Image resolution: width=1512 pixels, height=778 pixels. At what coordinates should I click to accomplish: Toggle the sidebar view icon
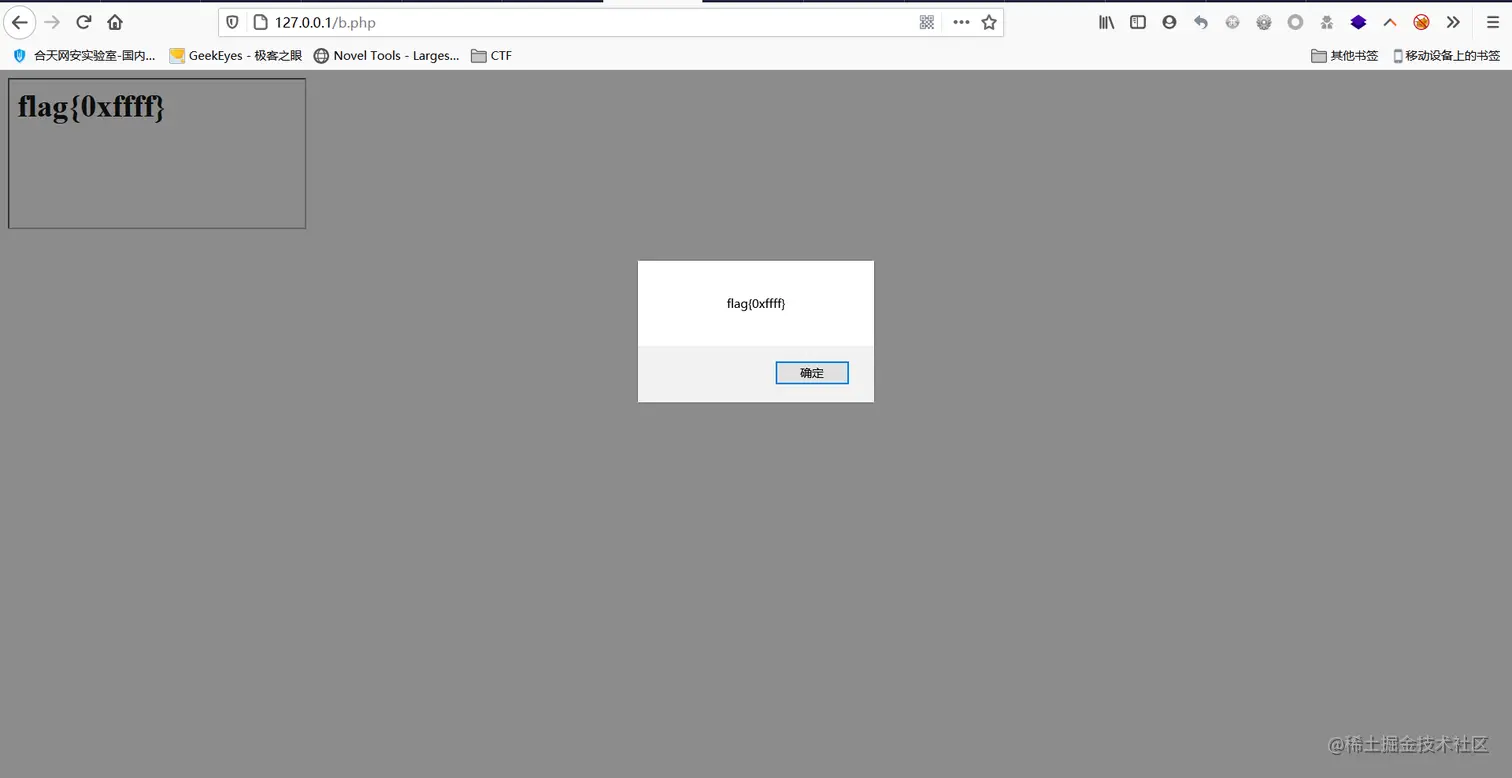(x=1138, y=22)
